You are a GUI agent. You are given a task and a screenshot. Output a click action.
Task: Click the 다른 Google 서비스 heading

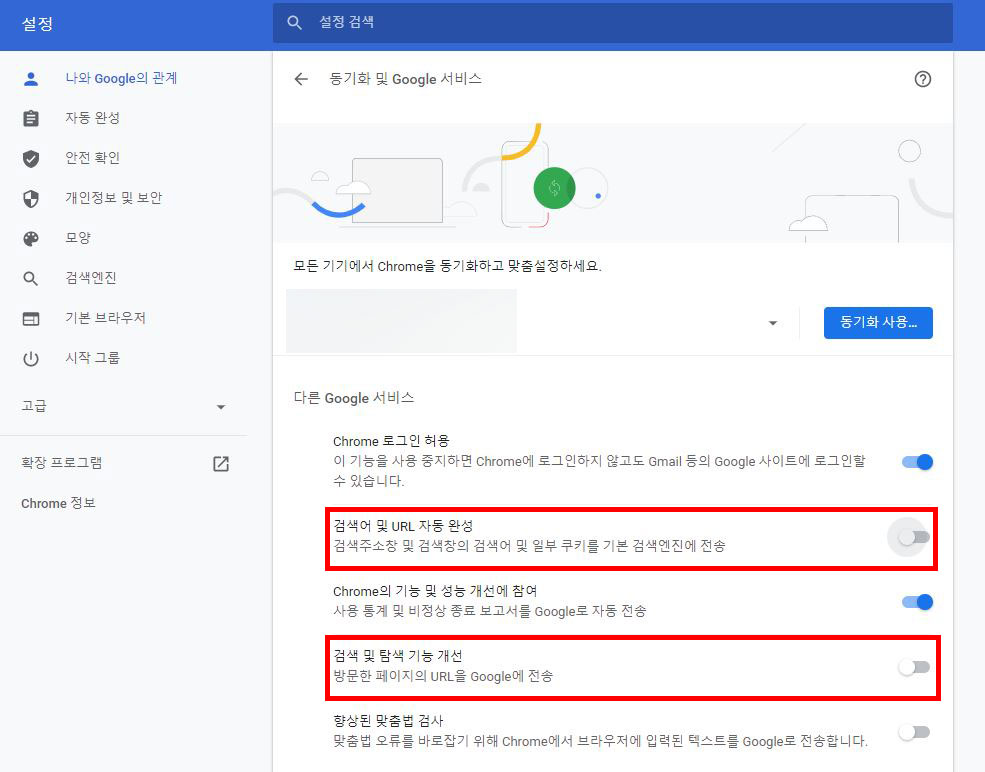[354, 398]
